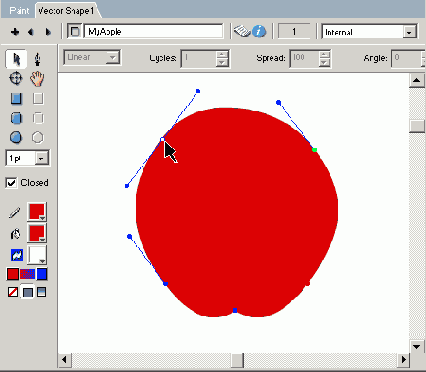Click the pencil stroke color icon
Image resolution: width=426 pixels, height=372 pixels.
pyautogui.click(x=15, y=212)
